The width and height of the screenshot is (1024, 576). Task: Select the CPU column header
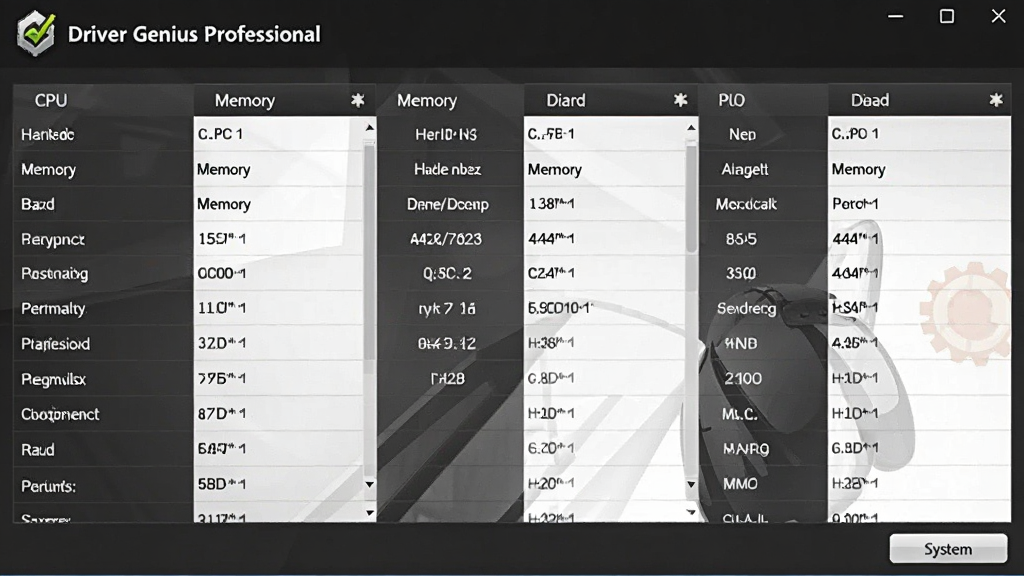[51, 100]
